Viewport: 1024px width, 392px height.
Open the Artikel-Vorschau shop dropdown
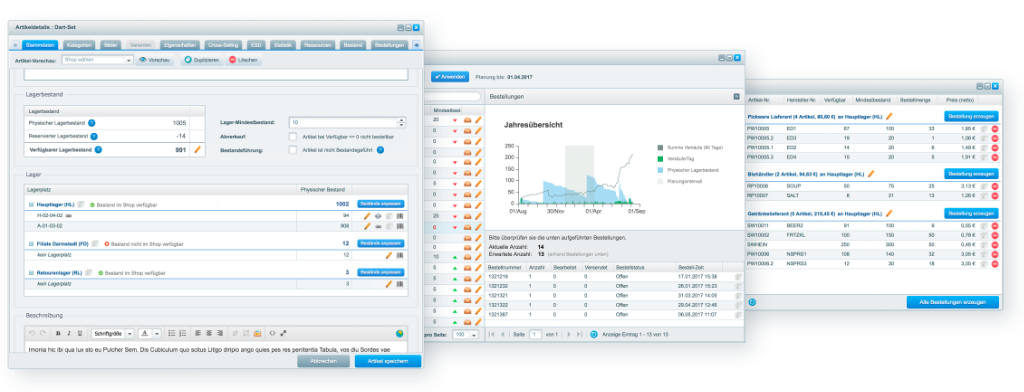click(x=97, y=59)
